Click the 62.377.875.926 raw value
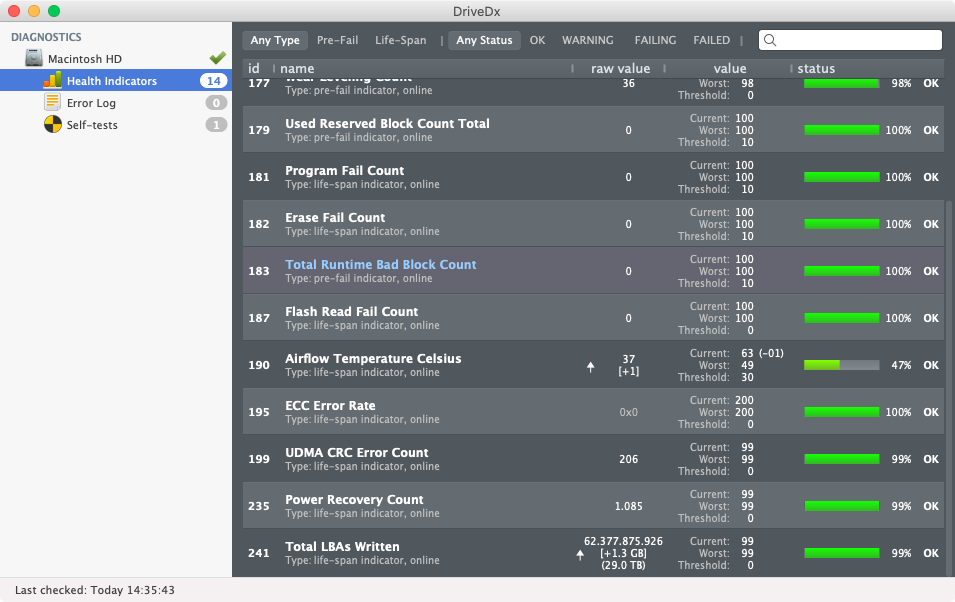The image size is (955, 602). pyautogui.click(x=623, y=541)
